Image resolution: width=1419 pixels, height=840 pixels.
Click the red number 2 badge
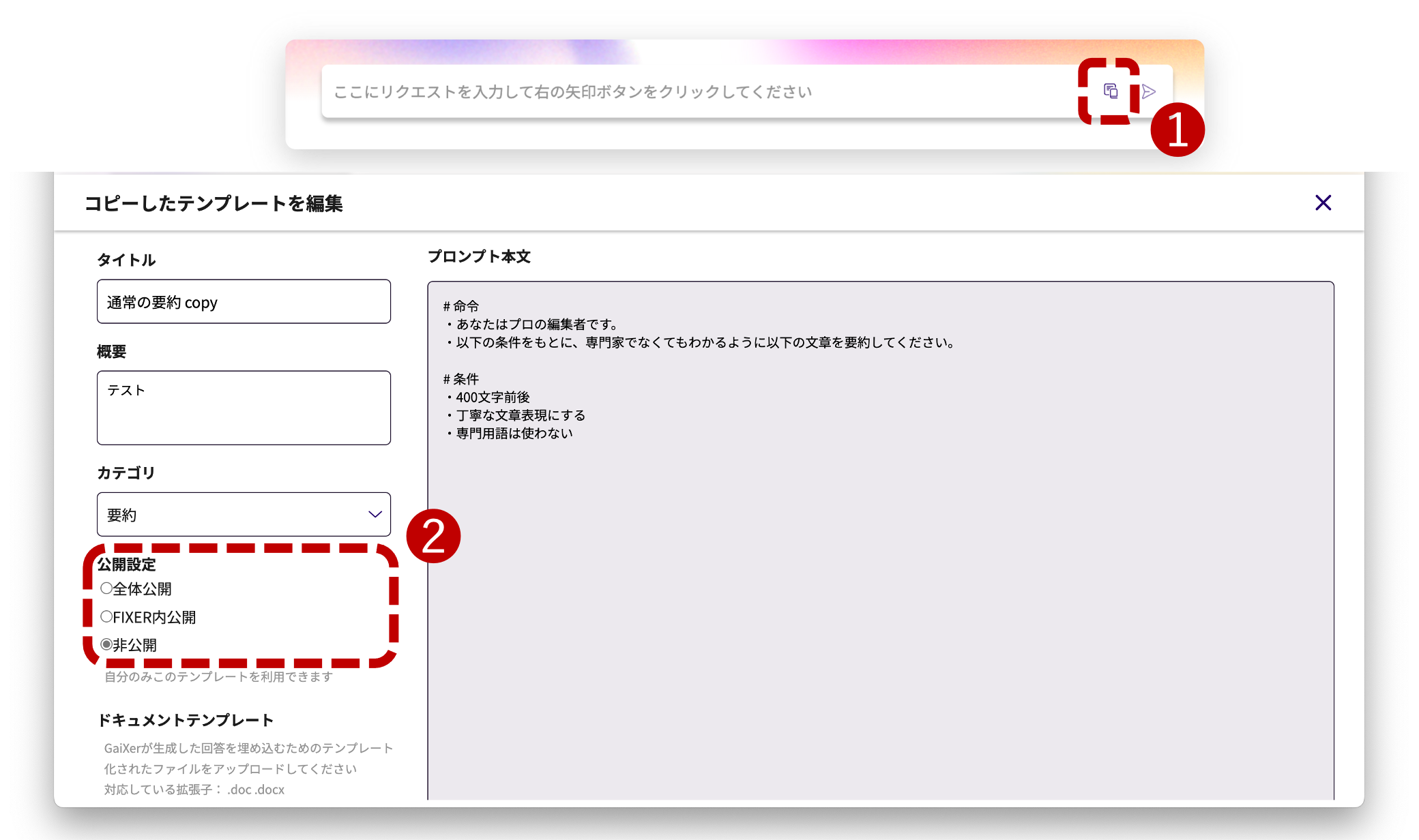point(433,536)
